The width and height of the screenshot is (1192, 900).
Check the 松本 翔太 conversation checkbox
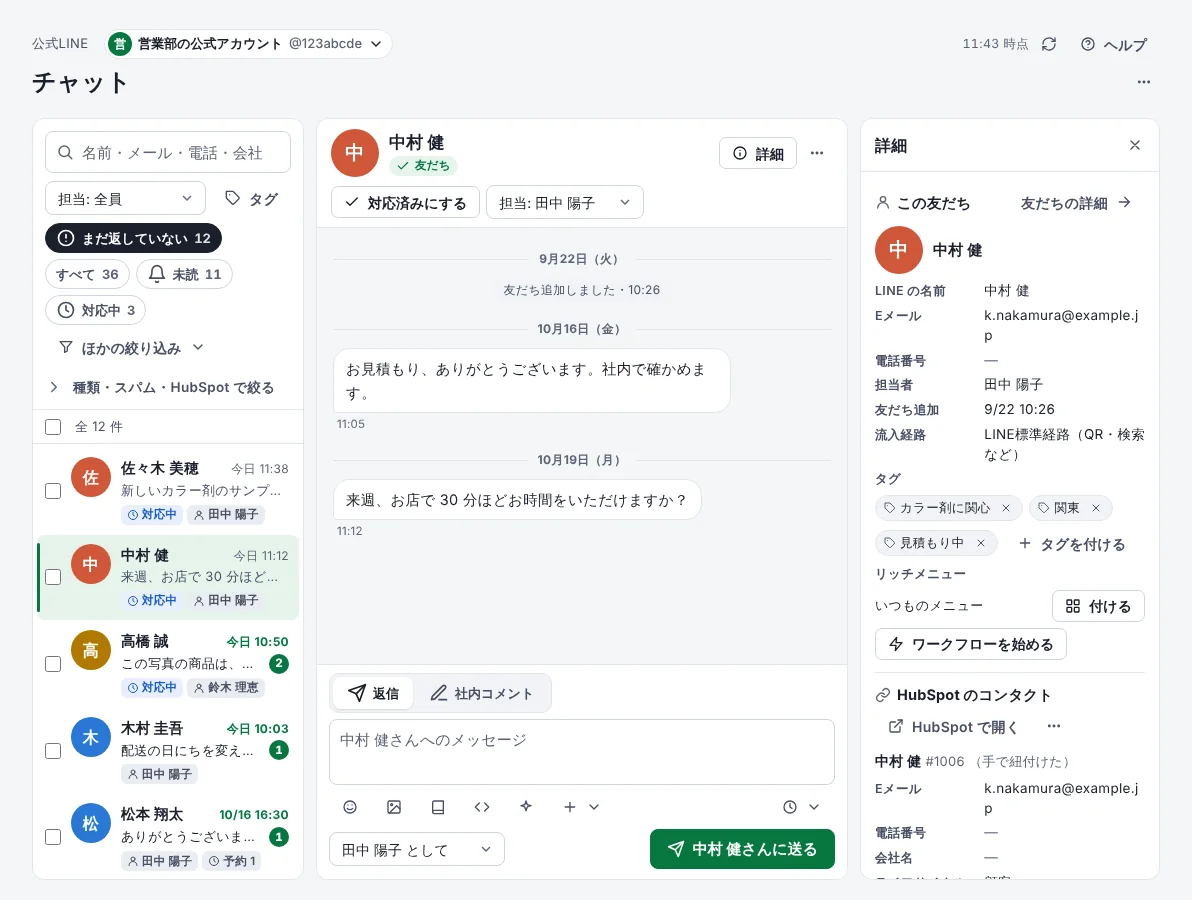tap(53, 837)
